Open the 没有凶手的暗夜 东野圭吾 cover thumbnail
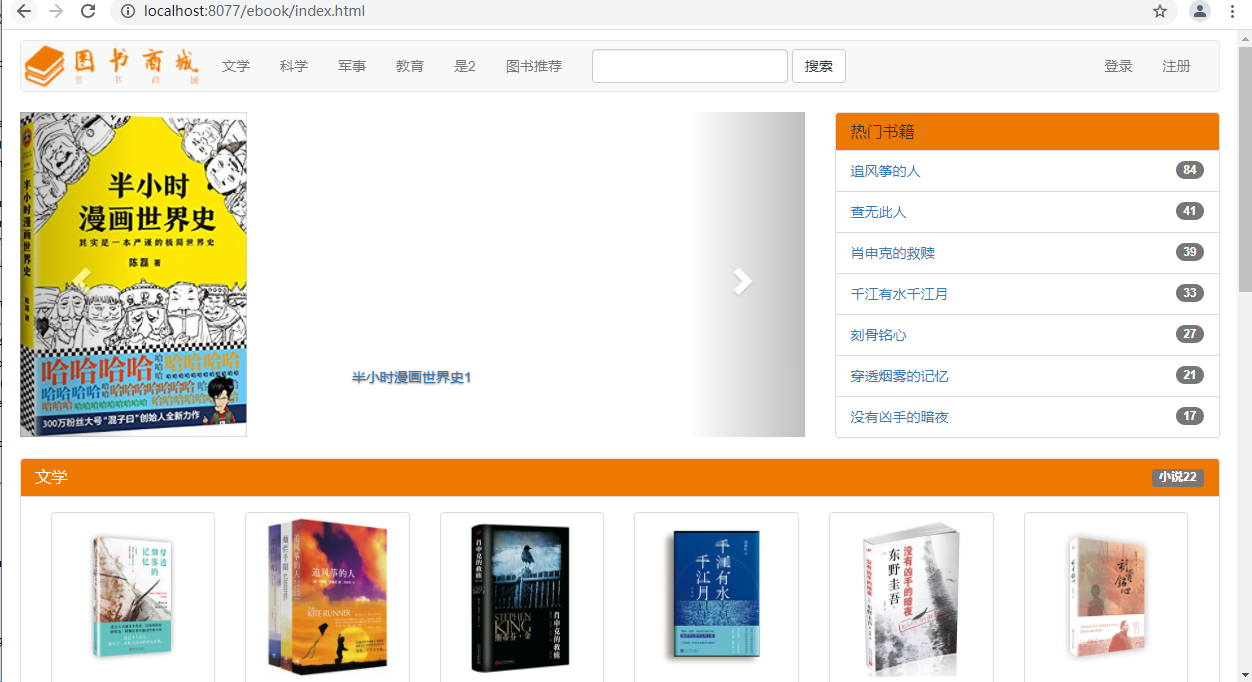Viewport: 1252px width, 682px height. (911, 597)
